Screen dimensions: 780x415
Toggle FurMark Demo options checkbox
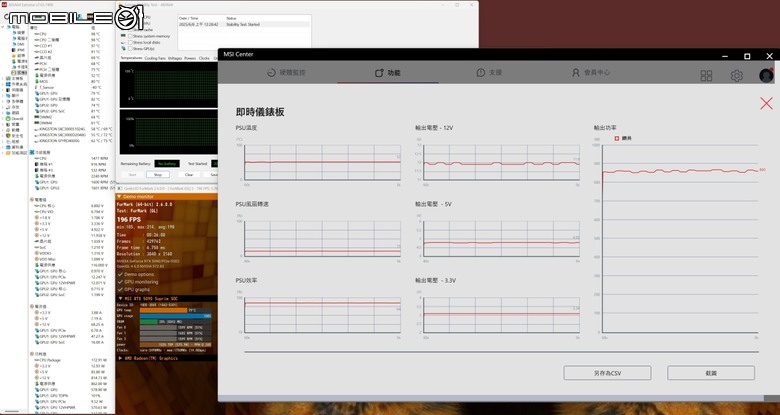tap(120, 275)
